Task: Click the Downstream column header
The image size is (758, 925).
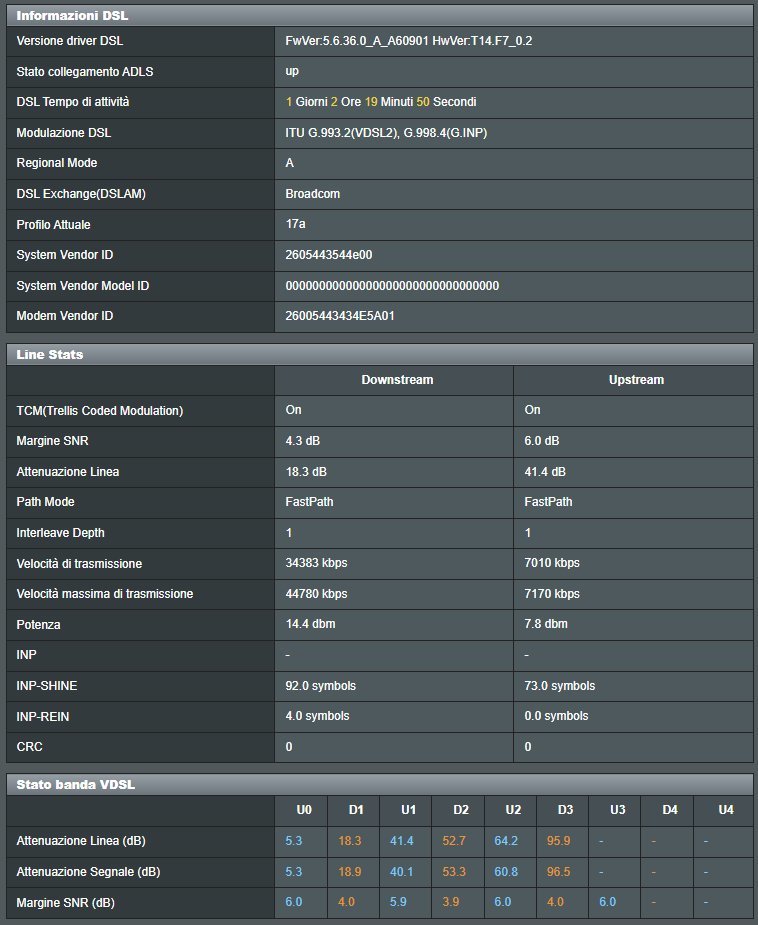Action: pos(397,380)
